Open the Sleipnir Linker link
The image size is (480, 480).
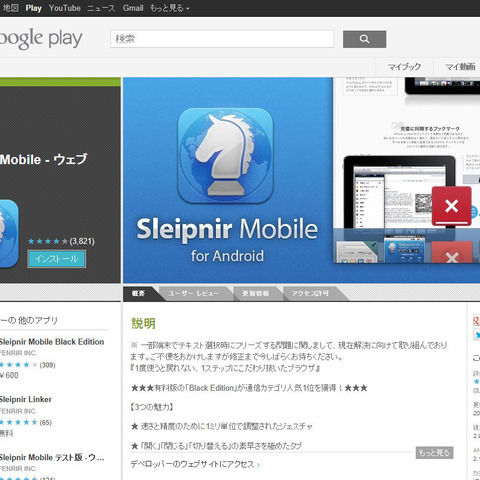click(x=26, y=399)
